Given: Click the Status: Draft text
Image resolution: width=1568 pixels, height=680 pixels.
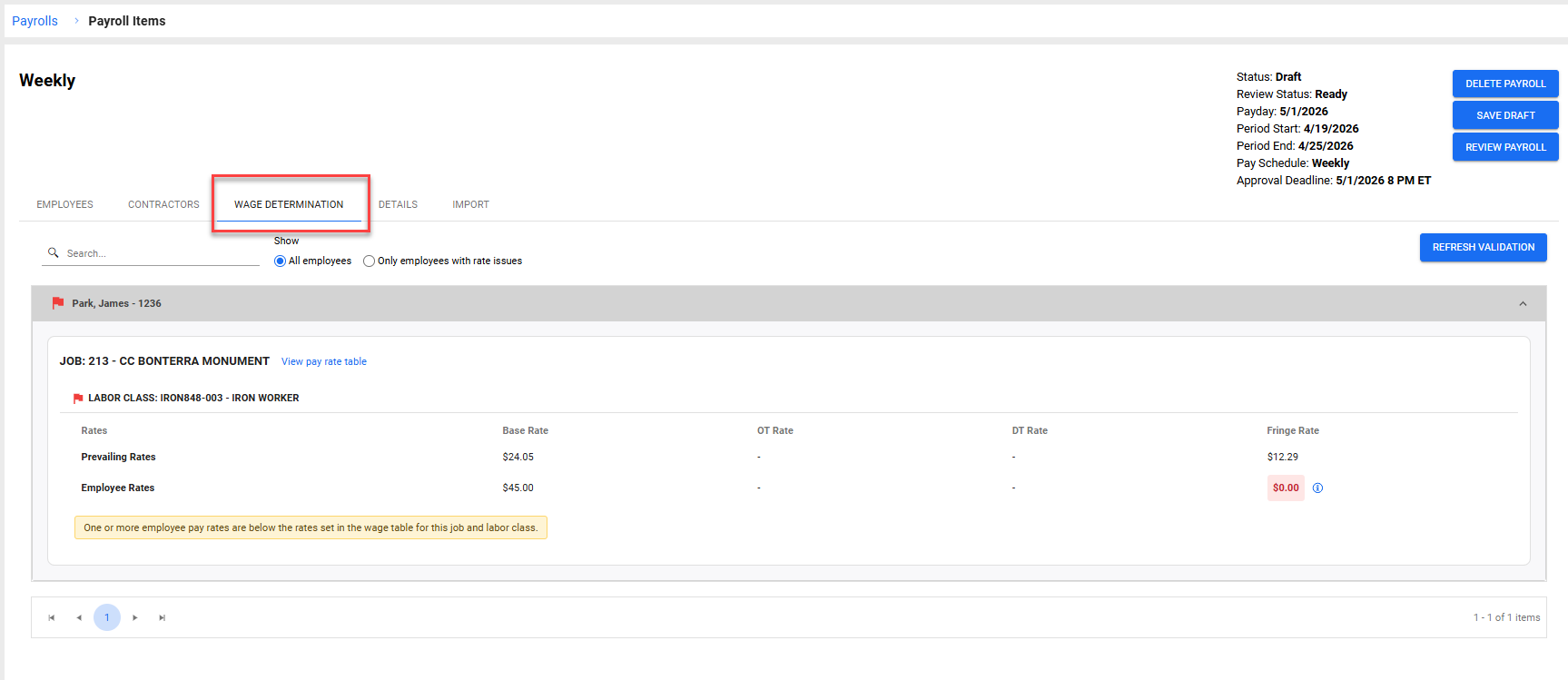Looking at the screenshot, I should (1268, 77).
